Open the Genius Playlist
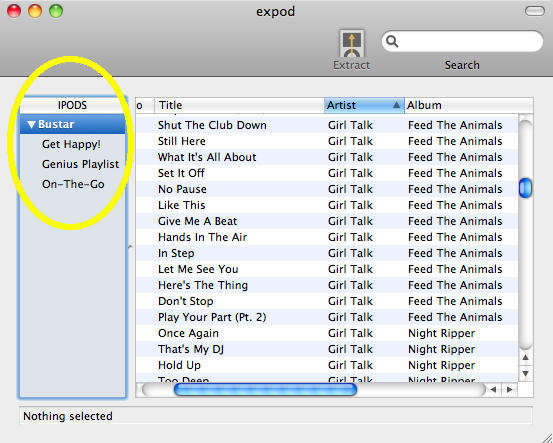553x443 pixels. [x=80, y=164]
